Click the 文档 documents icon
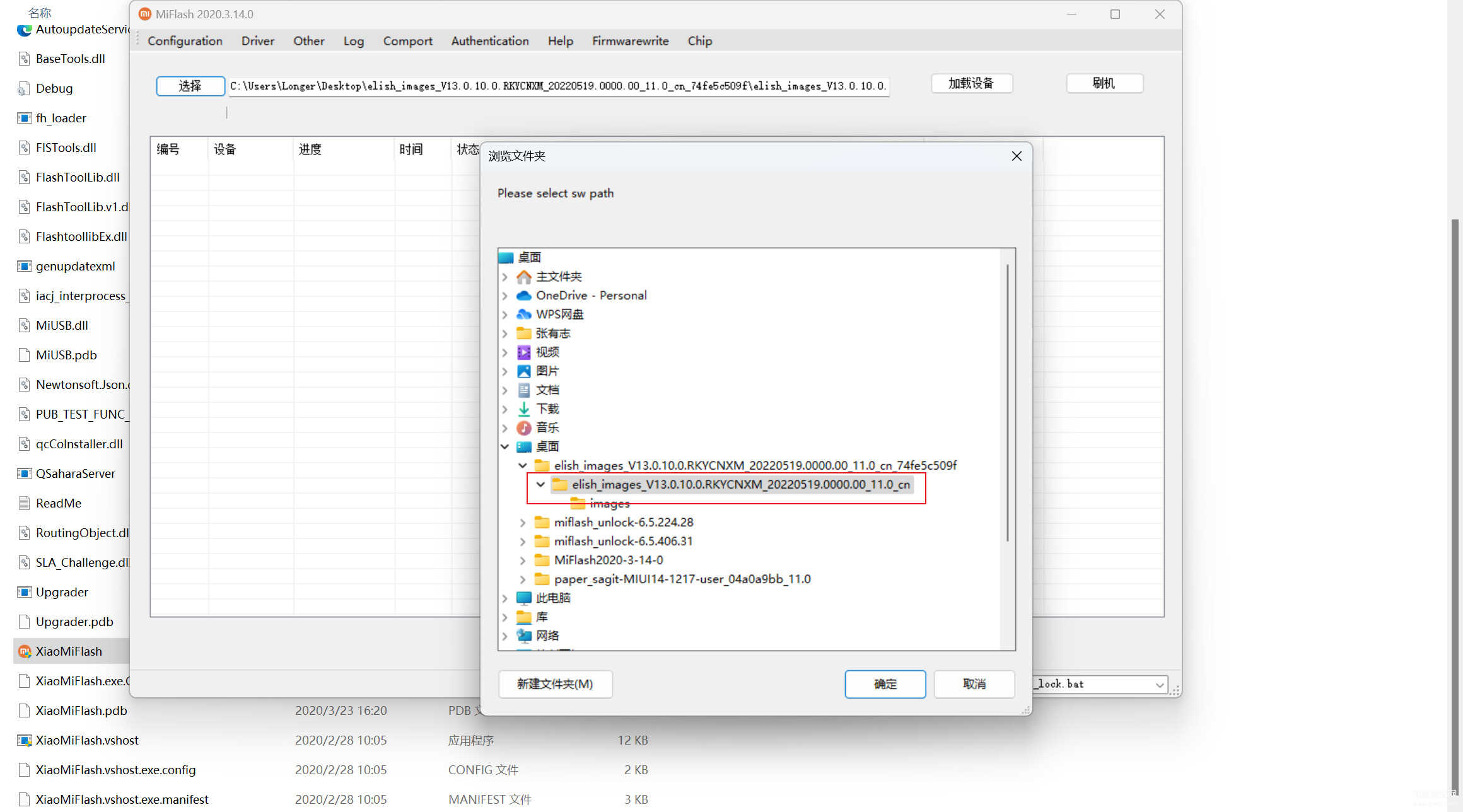The height and width of the screenshot is (812, 1463). click(x=524, y=390)
